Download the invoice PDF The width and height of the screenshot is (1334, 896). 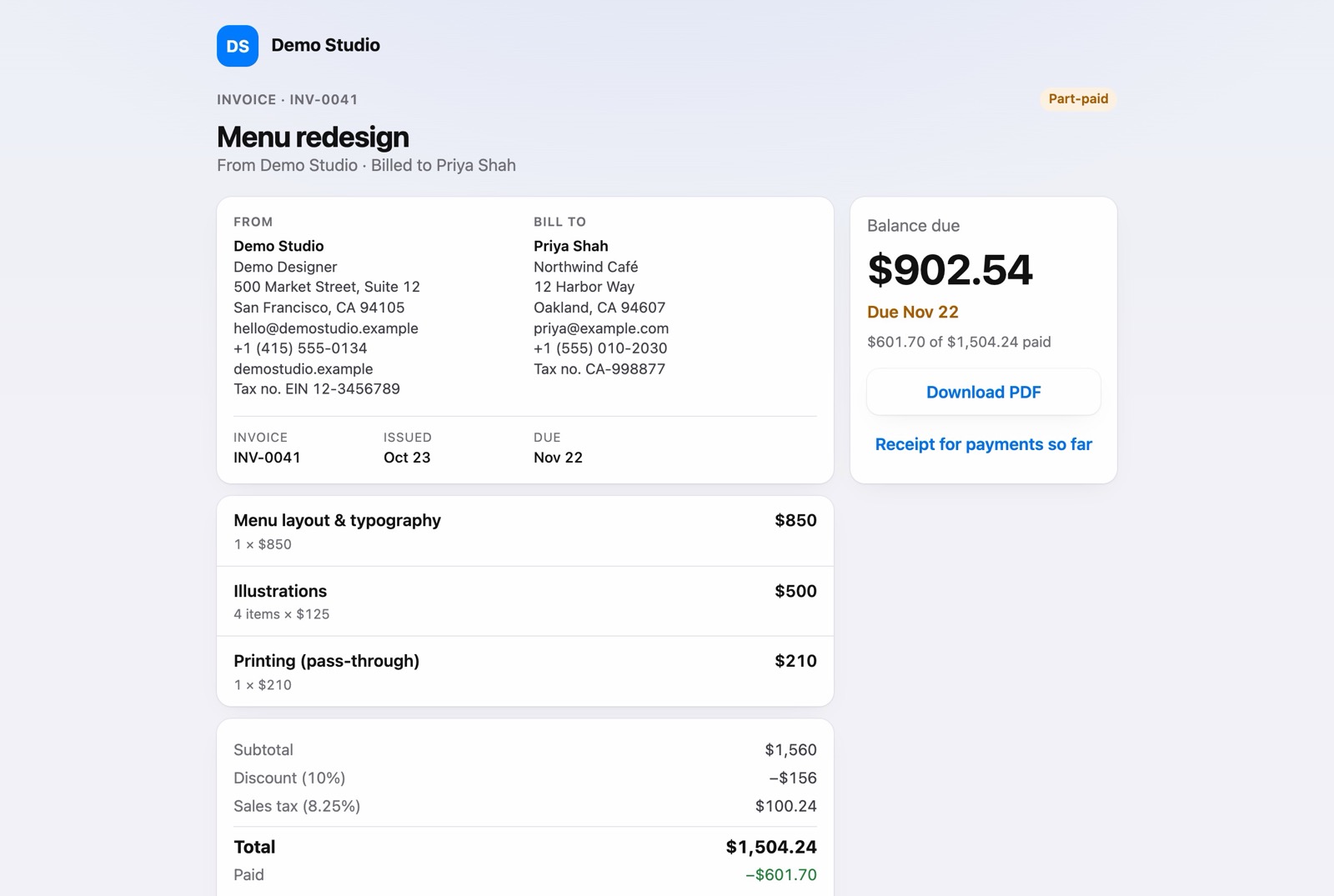[x=984, y=392]
